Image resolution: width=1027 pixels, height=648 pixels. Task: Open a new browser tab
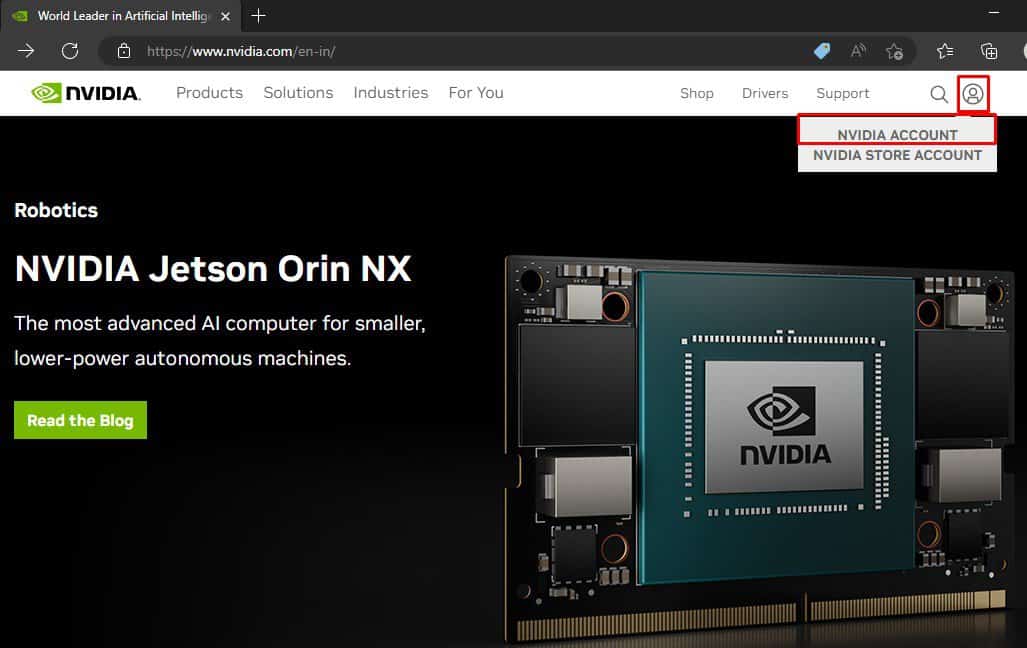[259, 16]
